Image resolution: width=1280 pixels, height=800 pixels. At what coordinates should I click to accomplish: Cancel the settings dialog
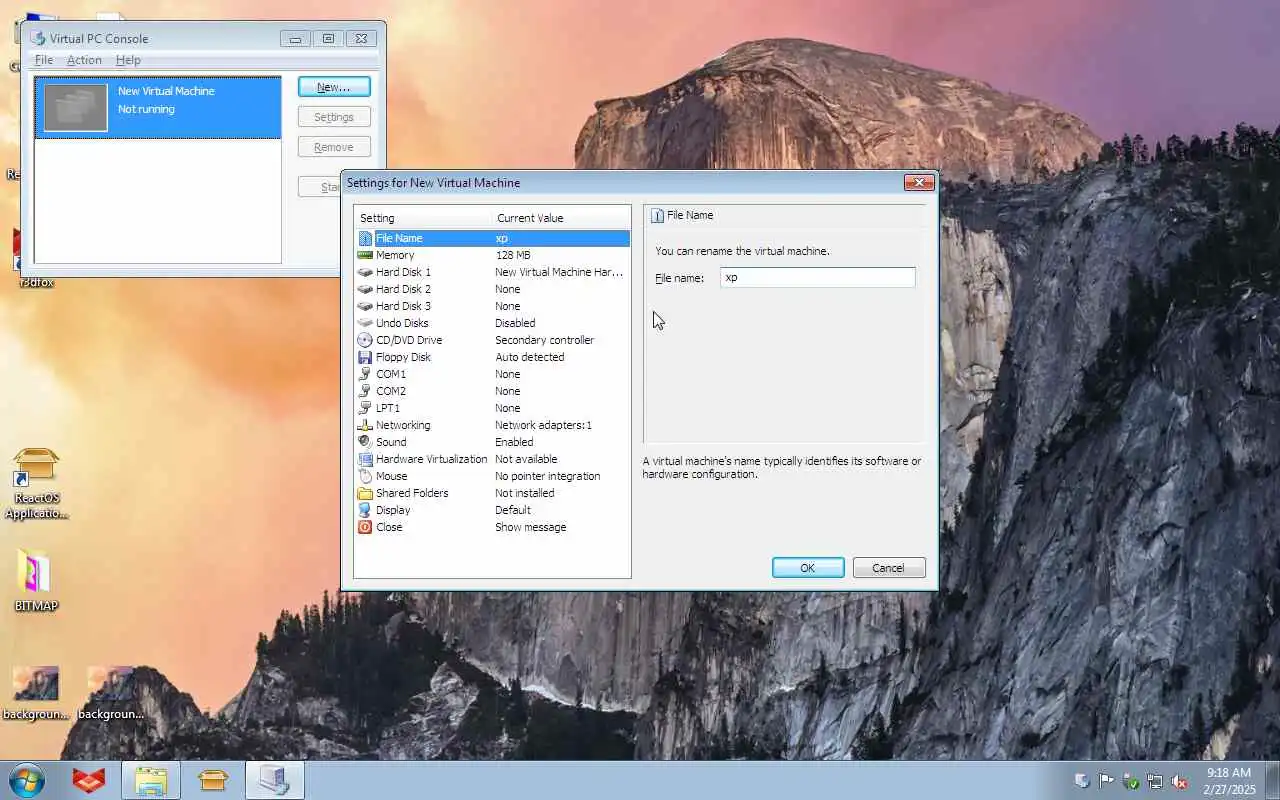point(889,568)
